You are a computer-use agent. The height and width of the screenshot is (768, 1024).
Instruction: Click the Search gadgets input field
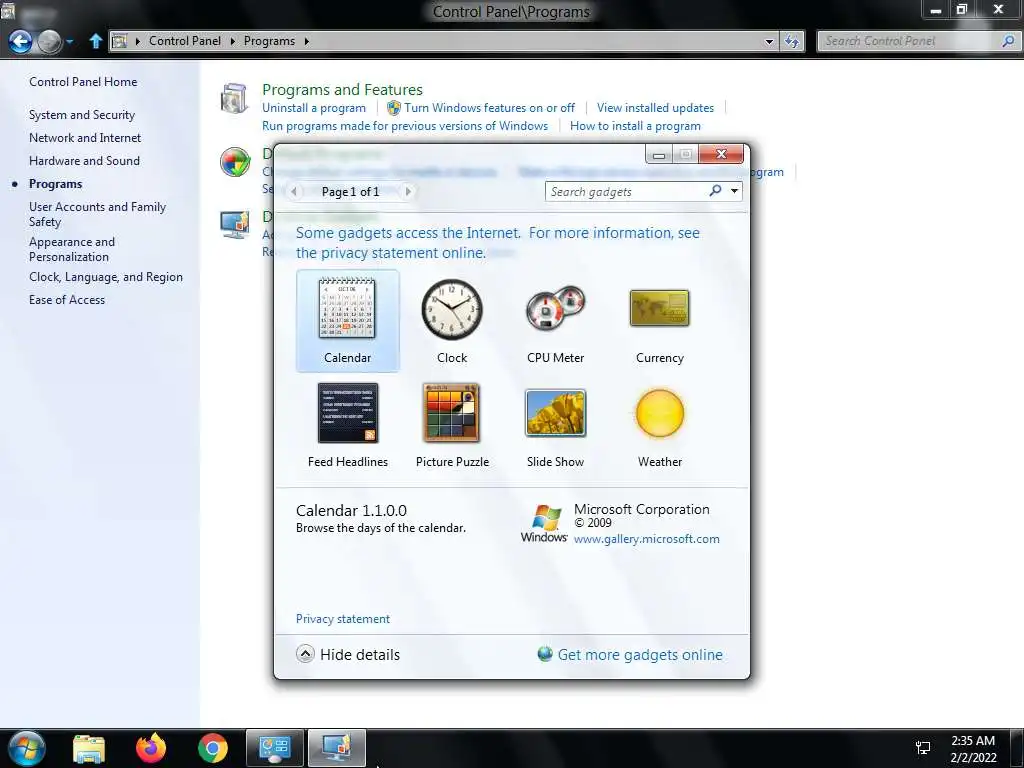[x=627, y=191]
